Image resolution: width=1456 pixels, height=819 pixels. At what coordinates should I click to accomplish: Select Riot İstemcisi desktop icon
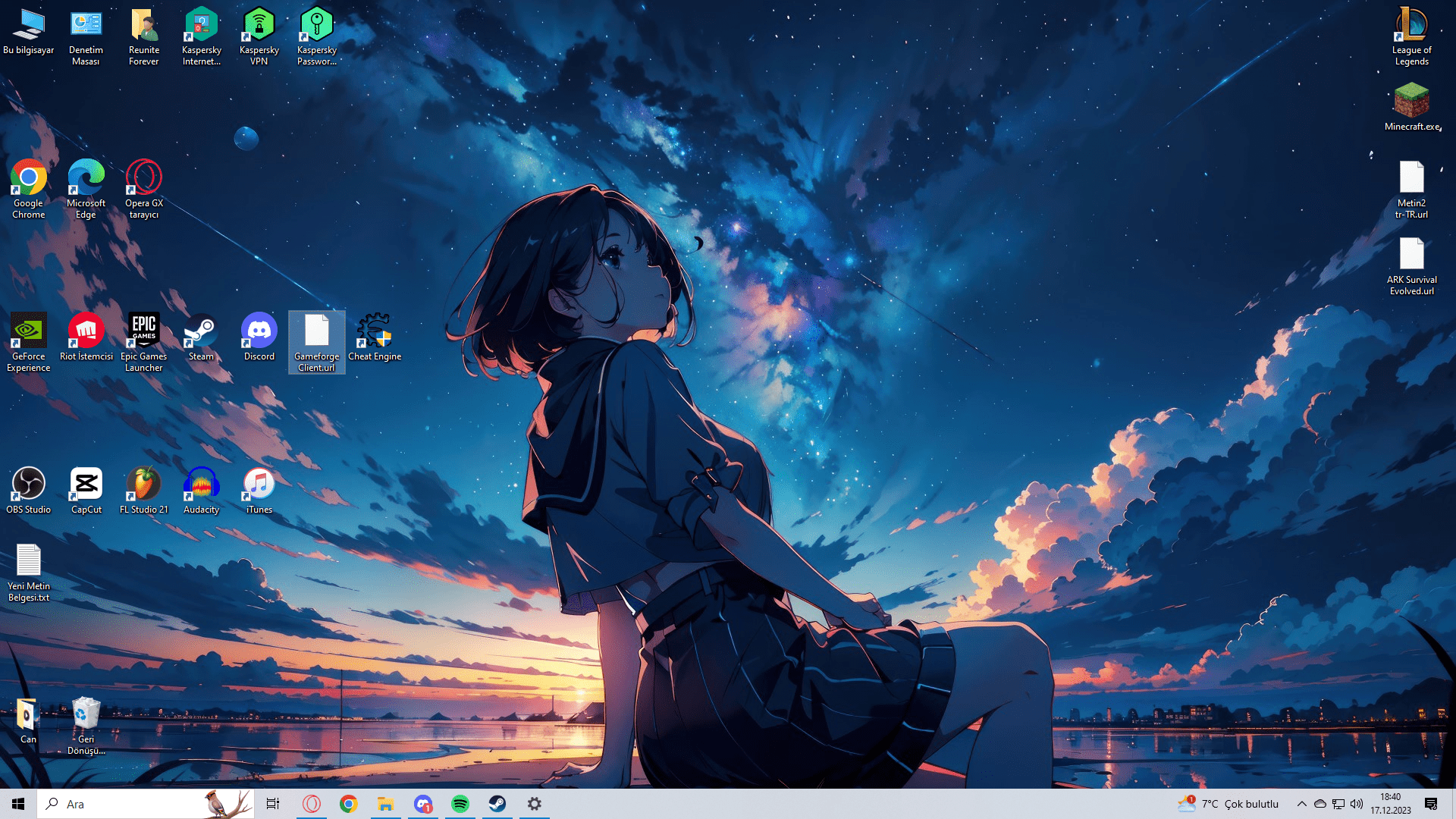pyautogui.click(x=86, y=337)
